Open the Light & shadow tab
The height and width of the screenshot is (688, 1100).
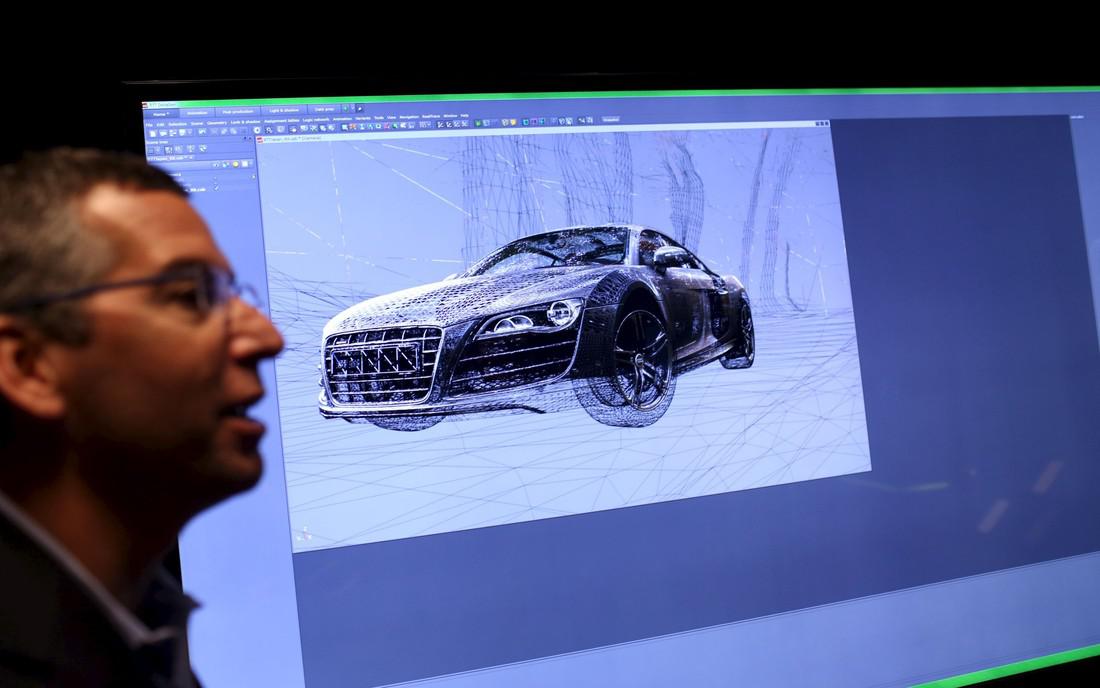pyautogui.click(x=284, y=111)
